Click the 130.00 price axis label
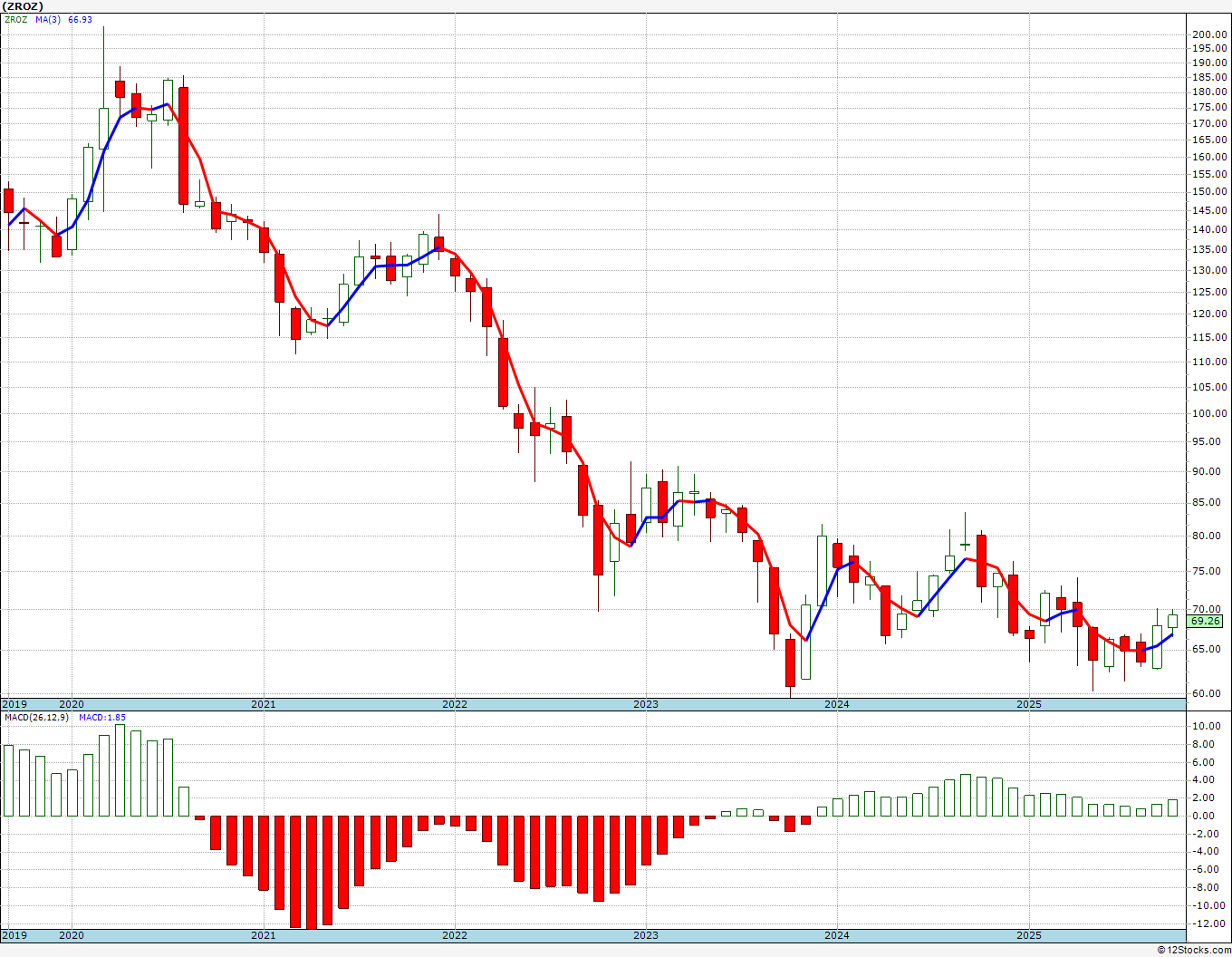This screenshot has width=1232, height=957. (x=1209, y=271)
